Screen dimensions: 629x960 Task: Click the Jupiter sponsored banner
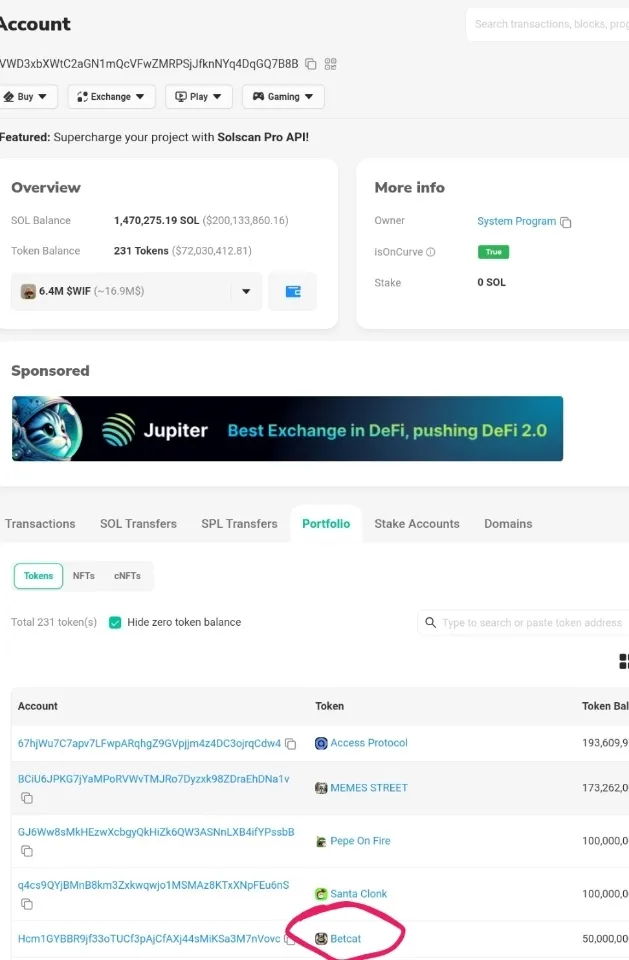[x=287, y=429]
